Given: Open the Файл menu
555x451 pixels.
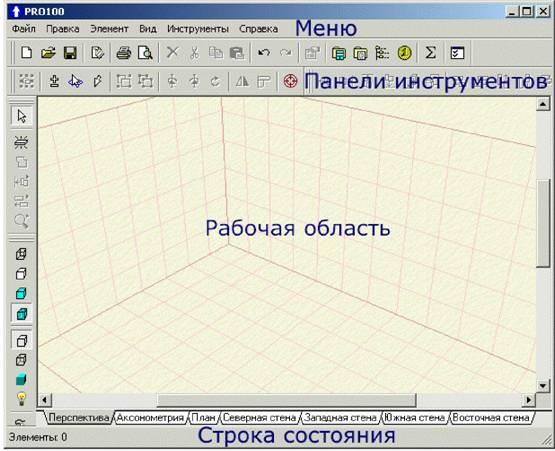Looking at the screenshot, I should tap(24, 29).
